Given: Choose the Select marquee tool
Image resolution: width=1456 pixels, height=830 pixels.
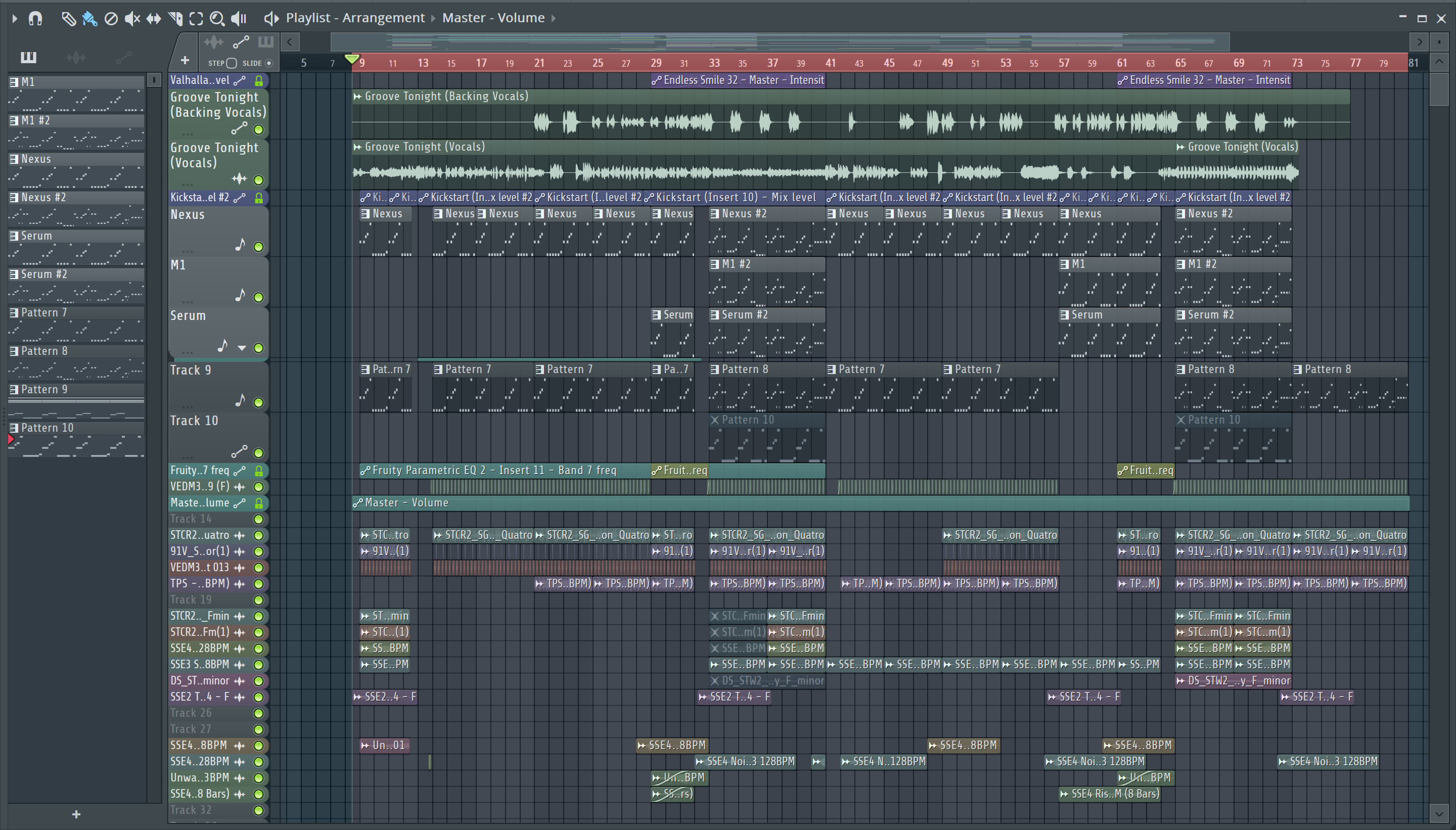Looking at the screenshot, I should tap(196, 19).
